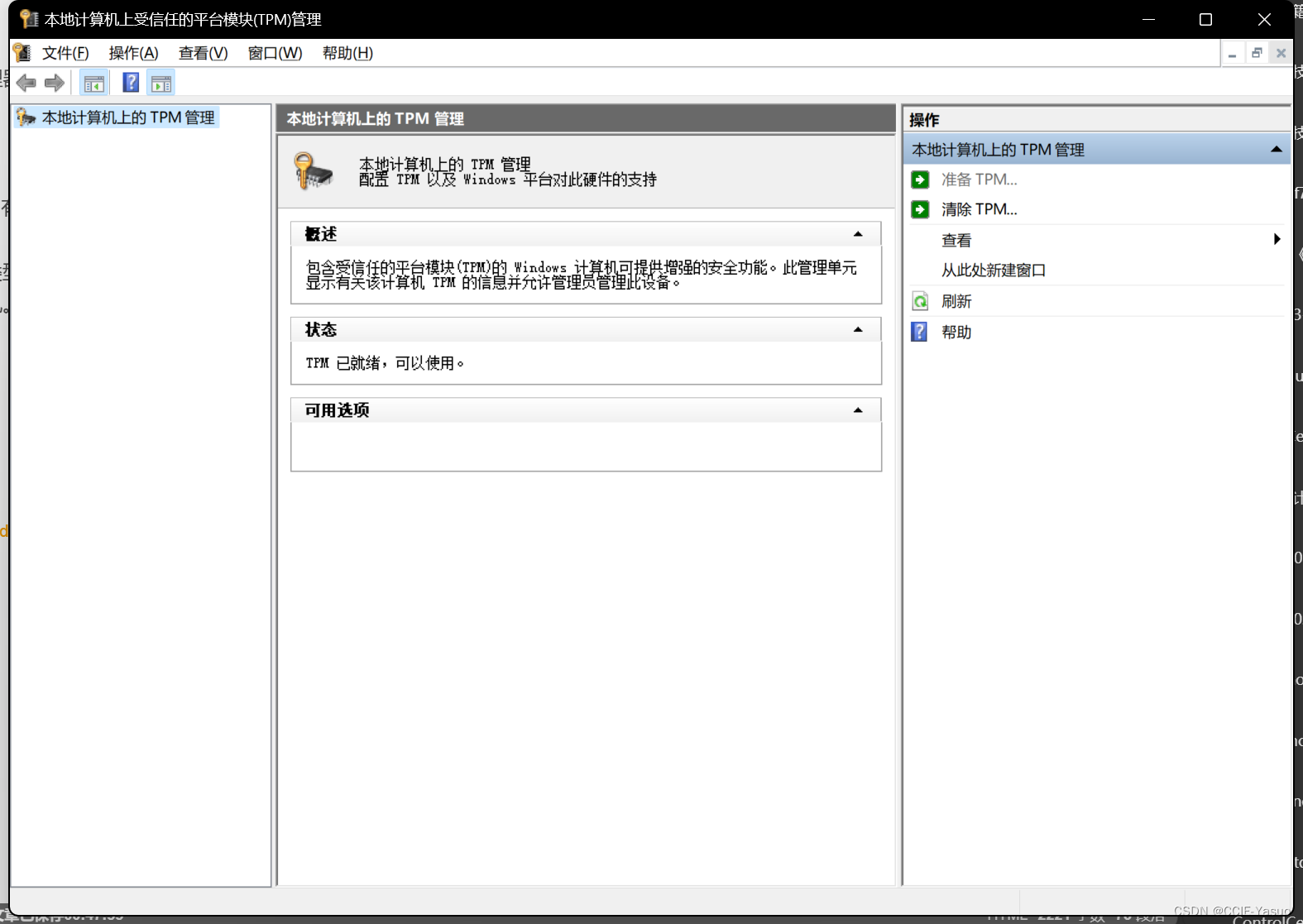Toggle the action pane toolbar icon

(x=161, y=83)
